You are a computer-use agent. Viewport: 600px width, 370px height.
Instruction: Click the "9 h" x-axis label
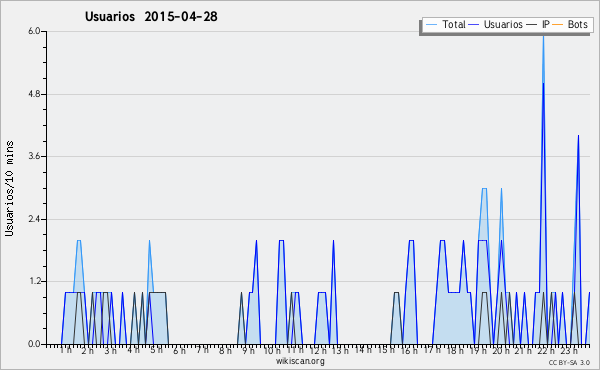248,350
